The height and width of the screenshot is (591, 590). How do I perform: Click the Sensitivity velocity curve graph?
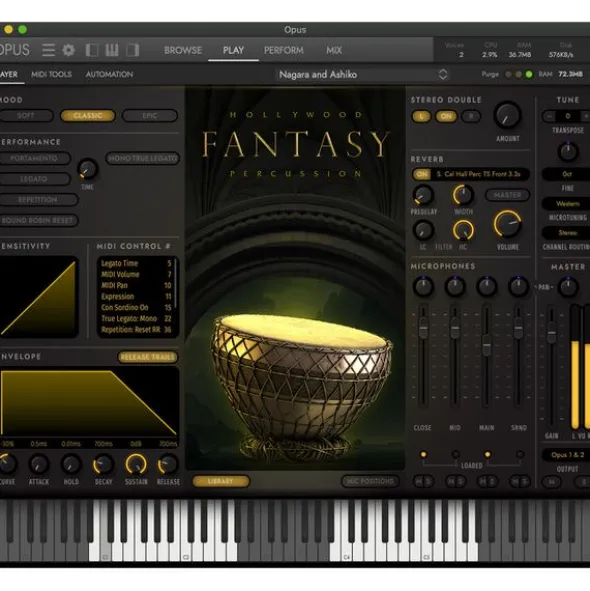point(38,297)
